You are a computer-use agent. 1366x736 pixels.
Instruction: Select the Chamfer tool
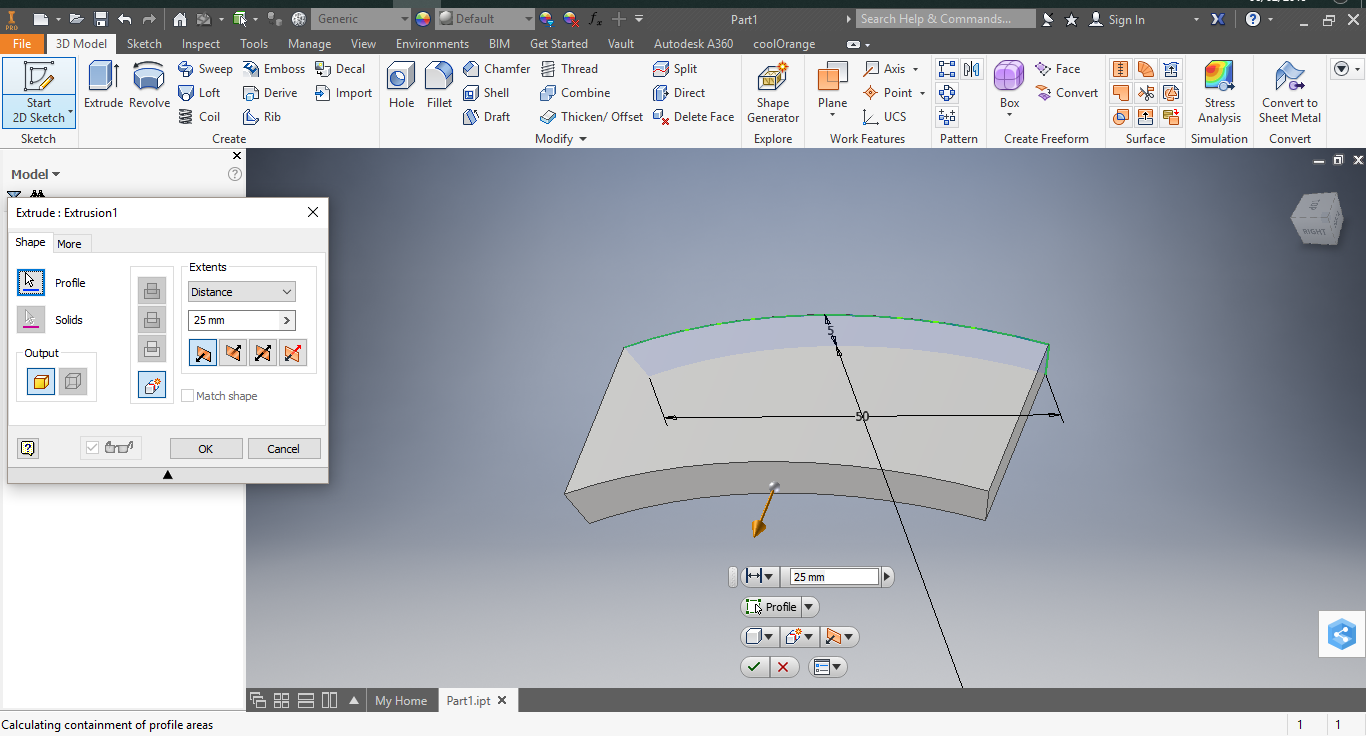[x=496, y=69]
